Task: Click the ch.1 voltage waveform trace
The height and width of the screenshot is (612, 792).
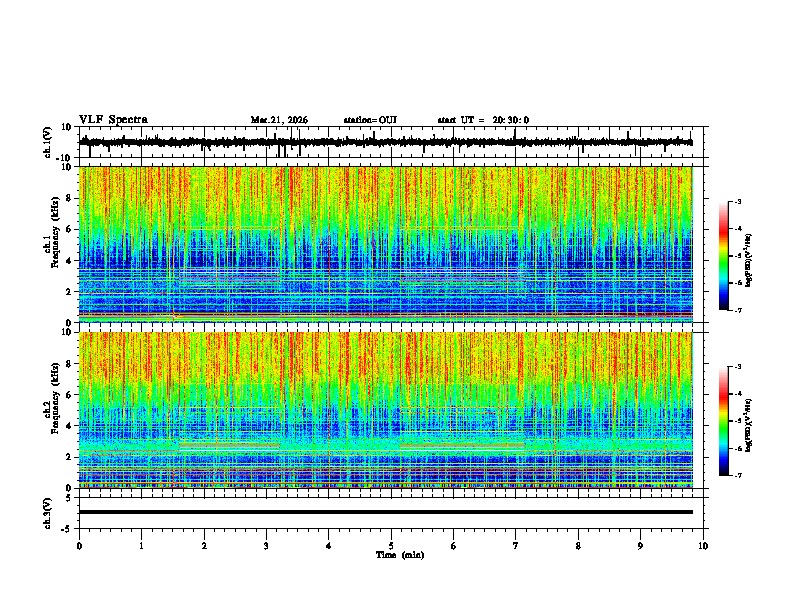Action: (385, 142)
